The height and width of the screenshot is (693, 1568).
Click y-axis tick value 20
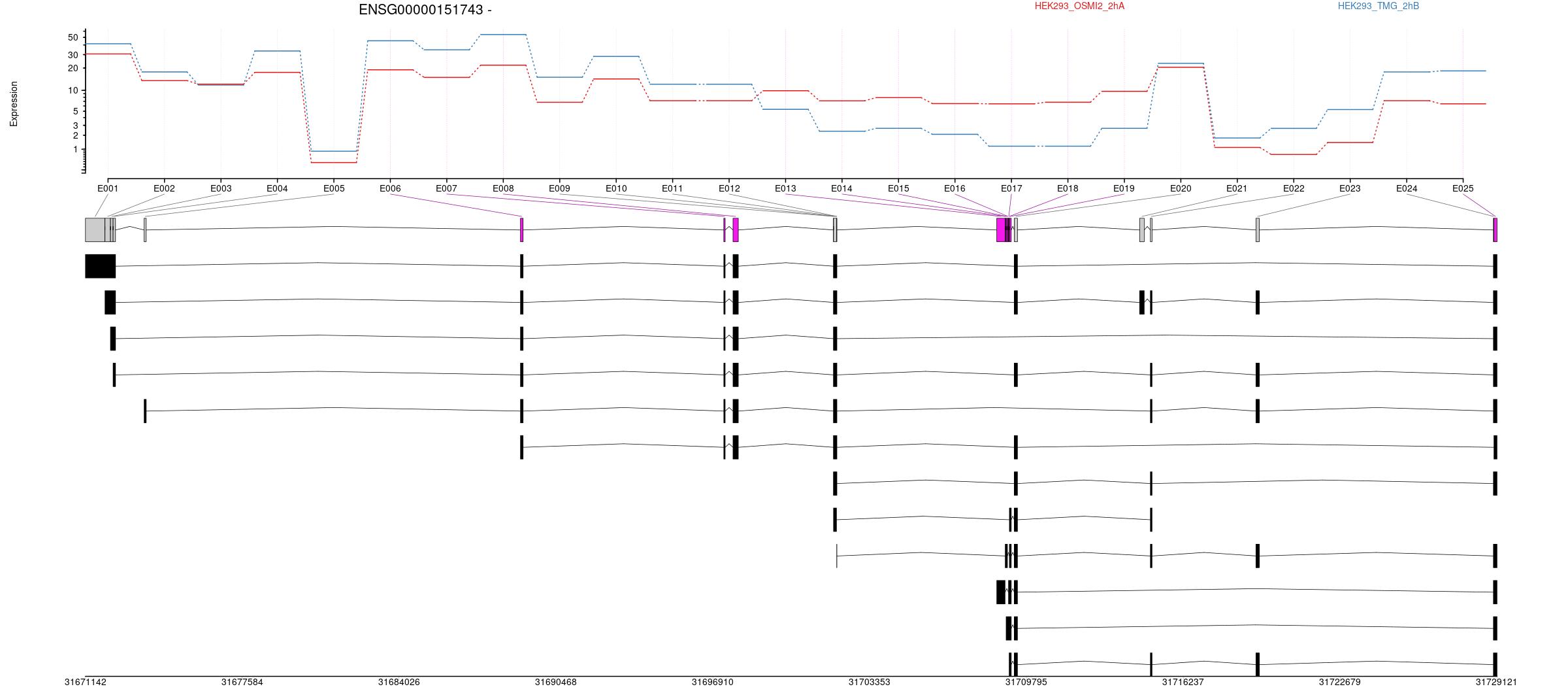[x=73, y=68]
